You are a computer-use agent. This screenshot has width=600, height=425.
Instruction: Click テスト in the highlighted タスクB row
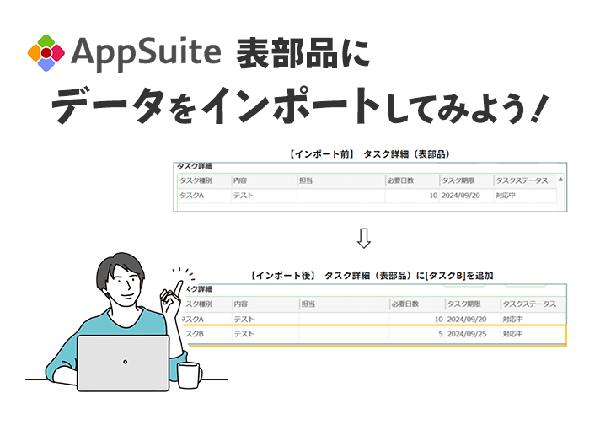244,334
